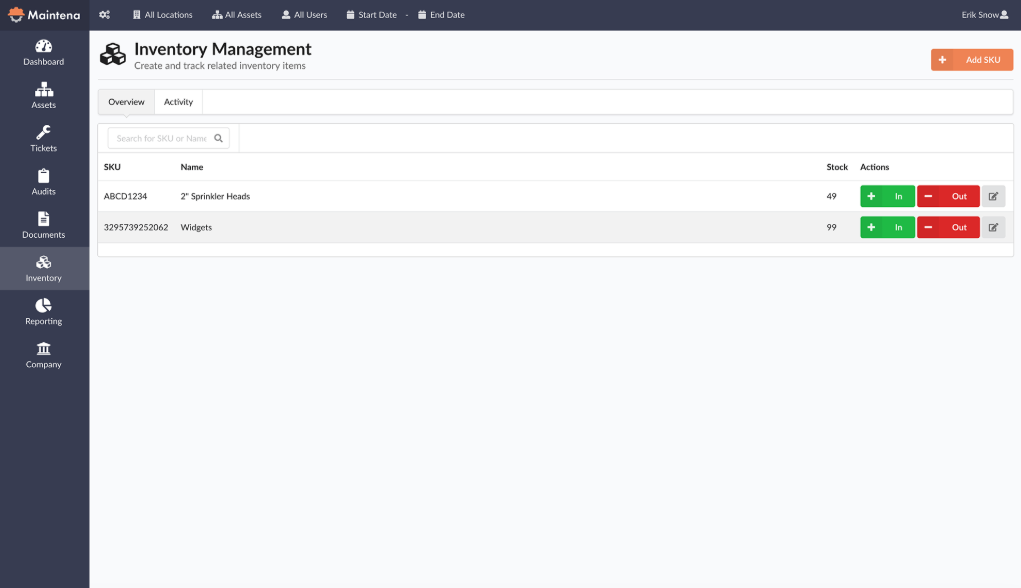Click the Widgets name cell
Screen dimensions: 1021x588
click(x=196, y=227)
